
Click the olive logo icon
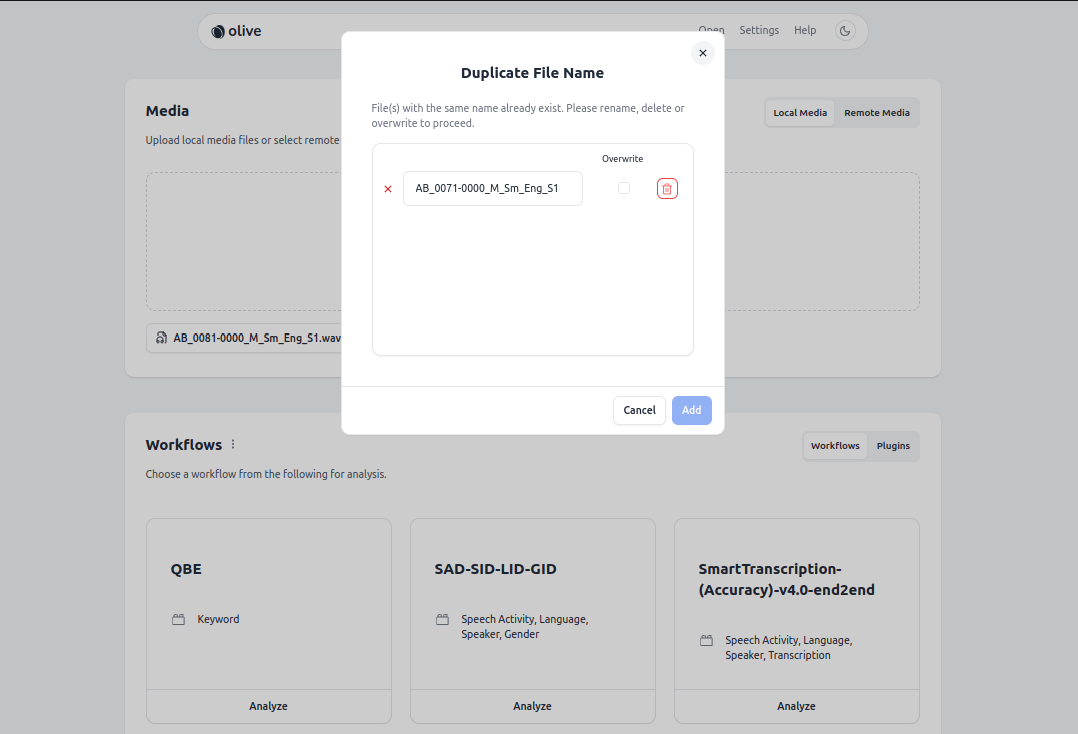tap(216, 31)
